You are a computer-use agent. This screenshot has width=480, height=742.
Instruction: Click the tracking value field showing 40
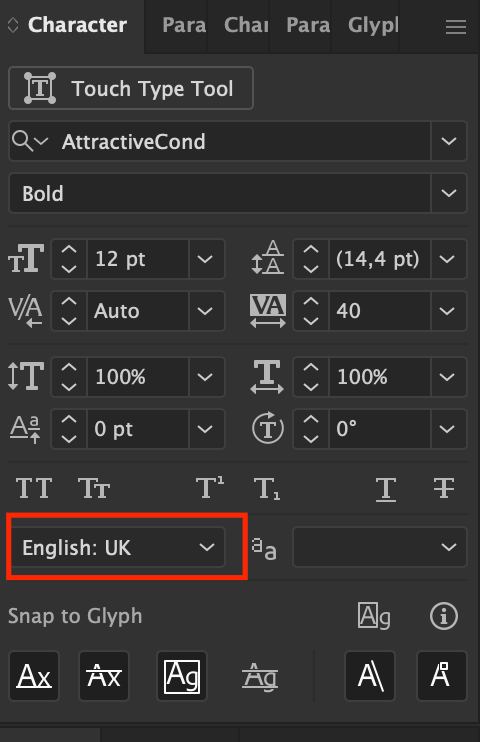click(380, 311)
